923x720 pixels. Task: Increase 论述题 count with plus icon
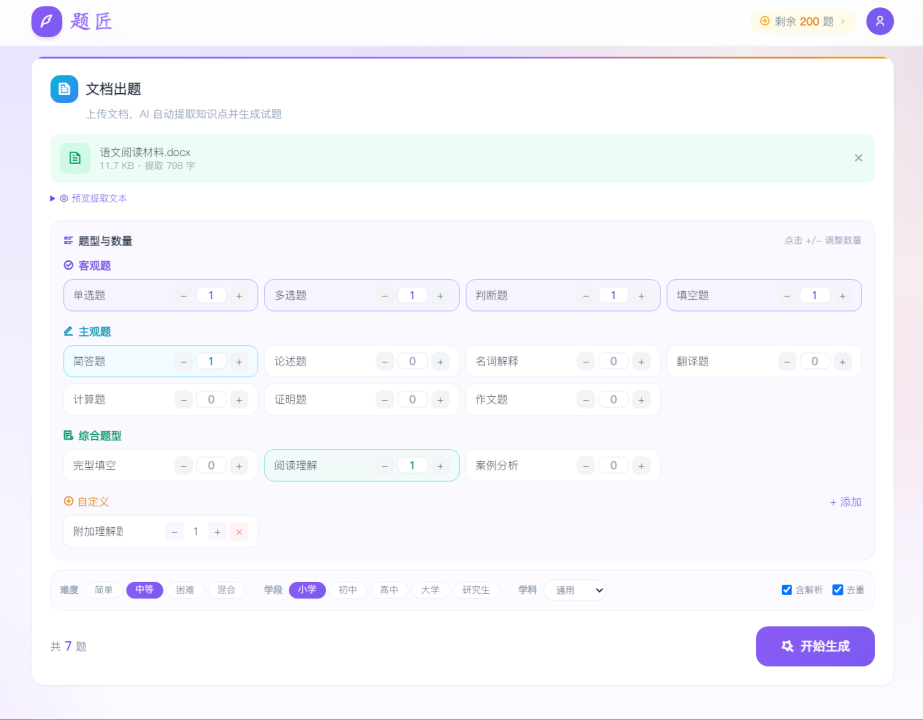pos(440,362)
